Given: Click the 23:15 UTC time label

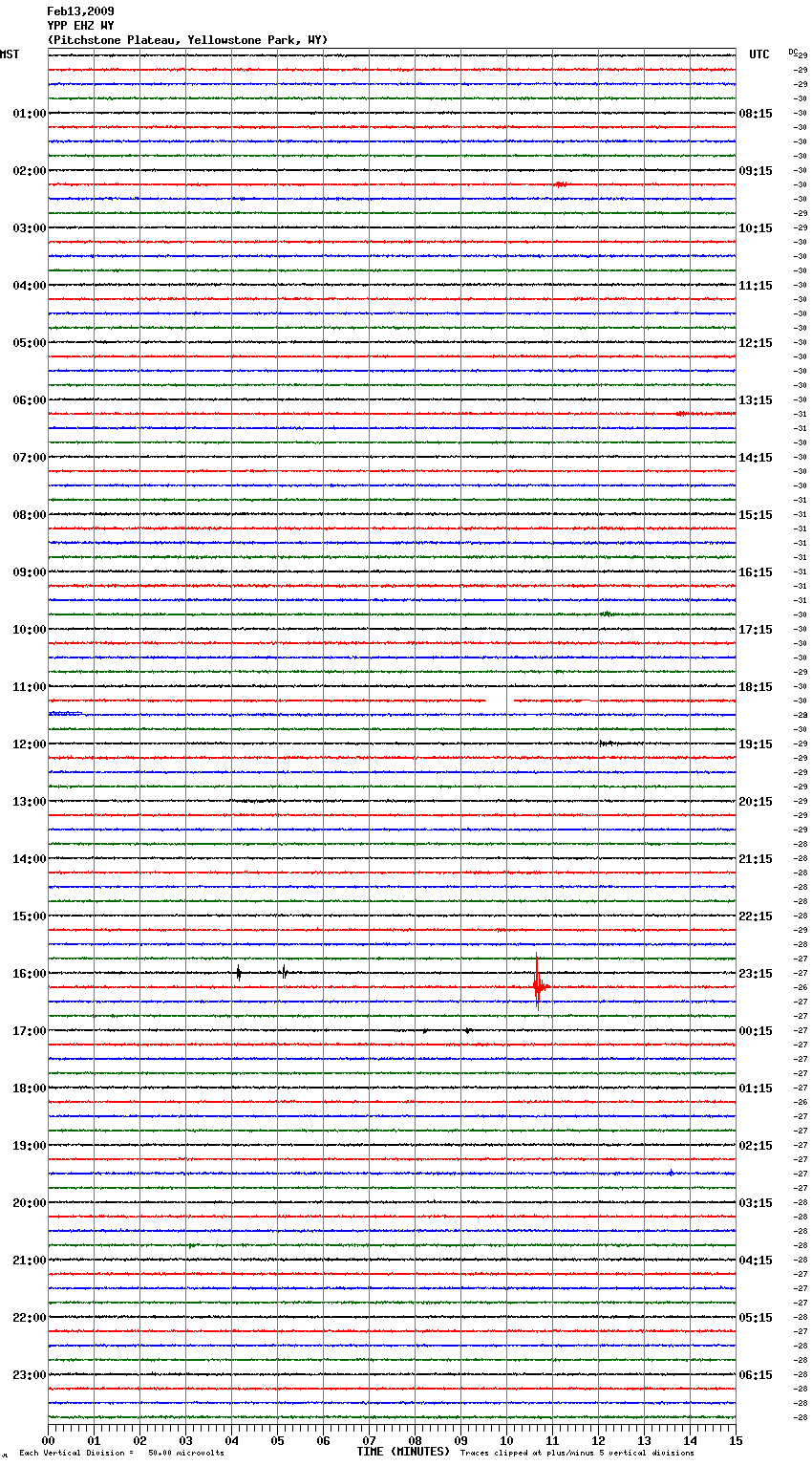Looking at the screenshot, I should click(x=756, y=974).
